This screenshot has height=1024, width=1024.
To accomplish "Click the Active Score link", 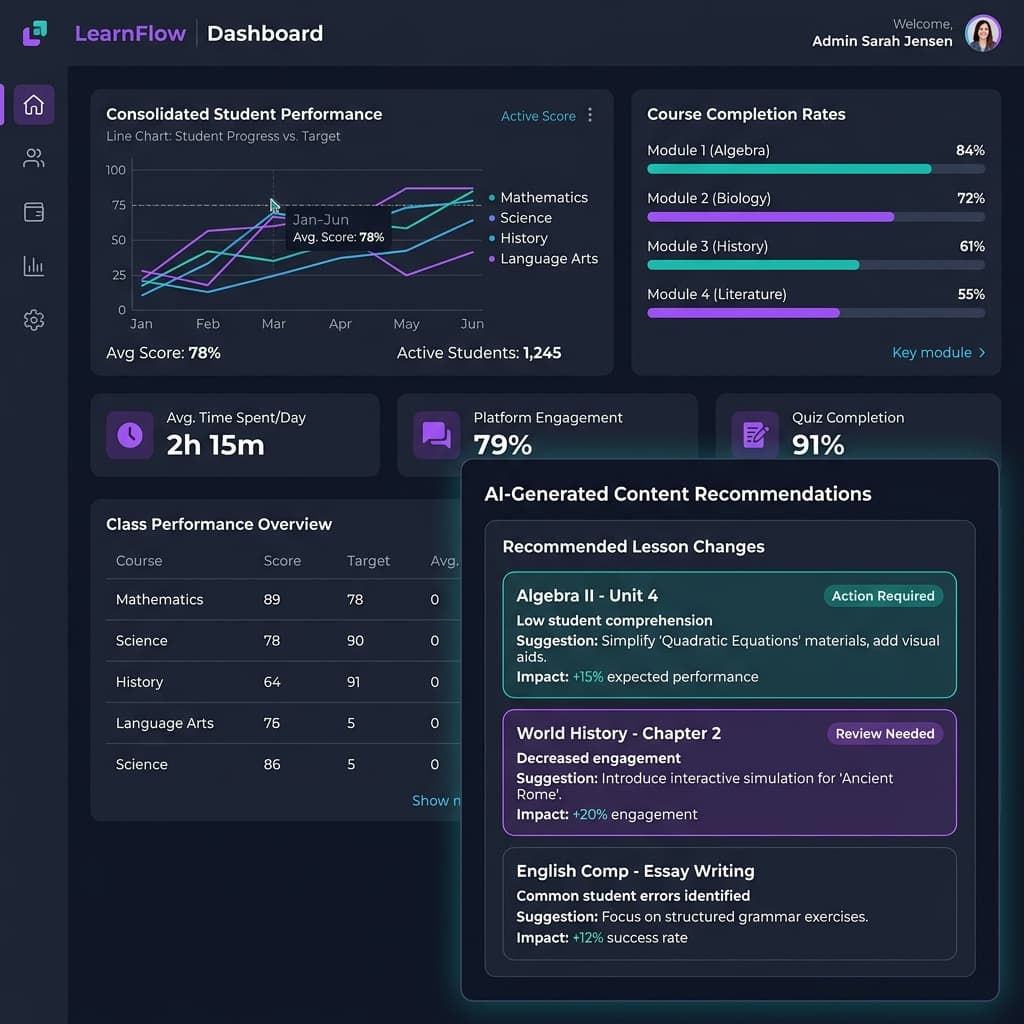I will point(538,116).
